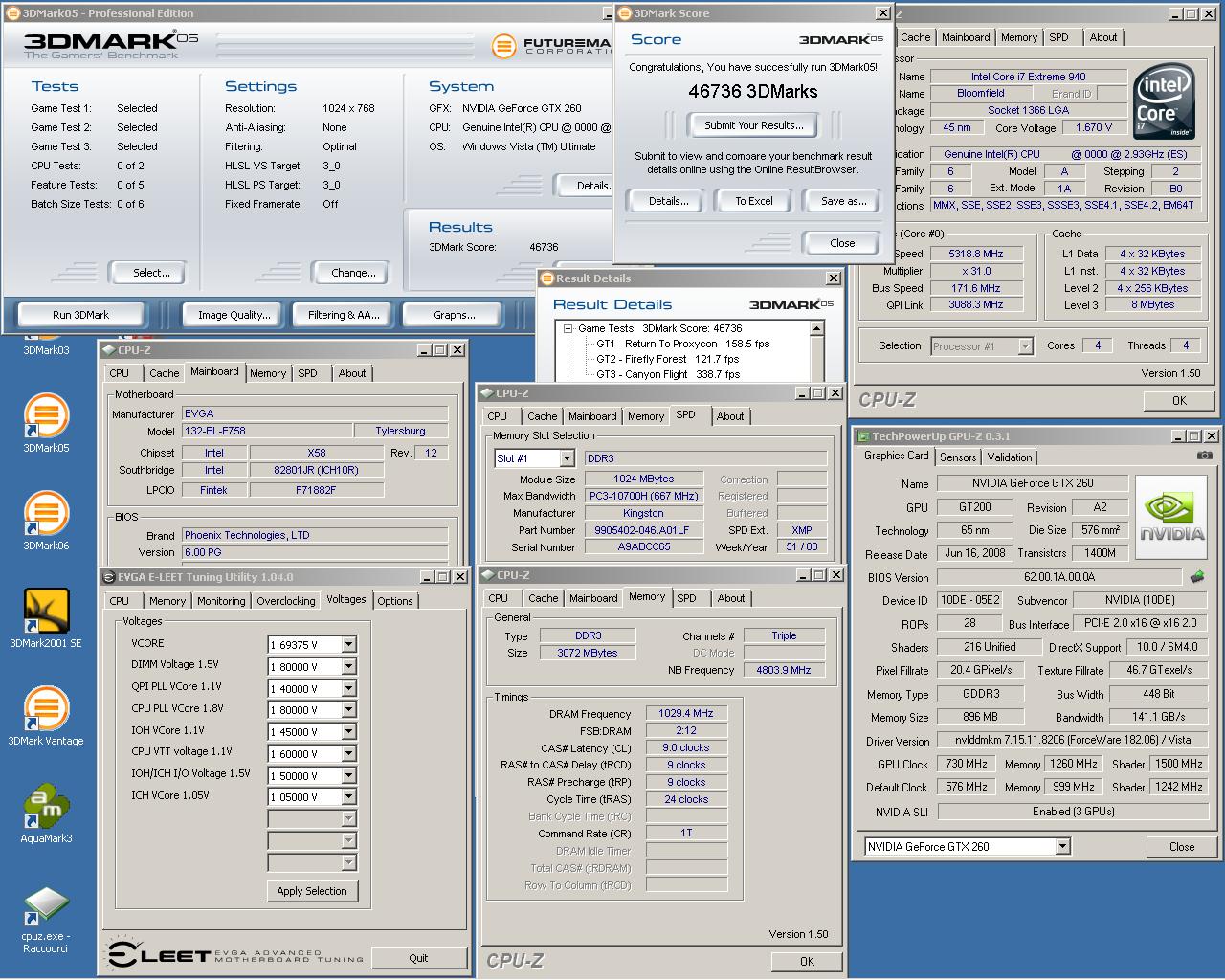The image size is (1225, 980).
Task: Select the 3DMark05 desktop shortcut icon
Action: coord(46,417)
